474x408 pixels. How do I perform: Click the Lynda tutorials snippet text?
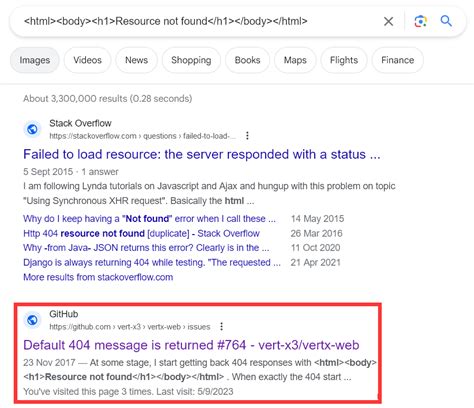209,193
